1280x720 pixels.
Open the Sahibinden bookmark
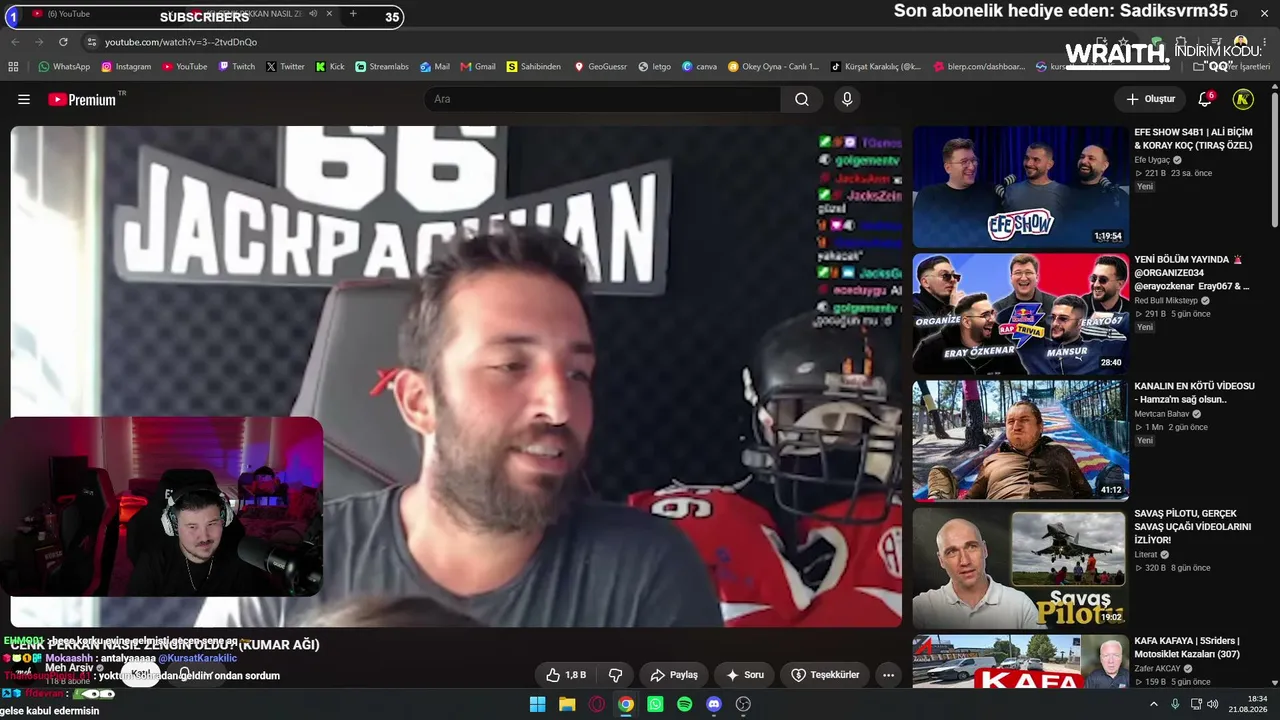click(534, 67)
